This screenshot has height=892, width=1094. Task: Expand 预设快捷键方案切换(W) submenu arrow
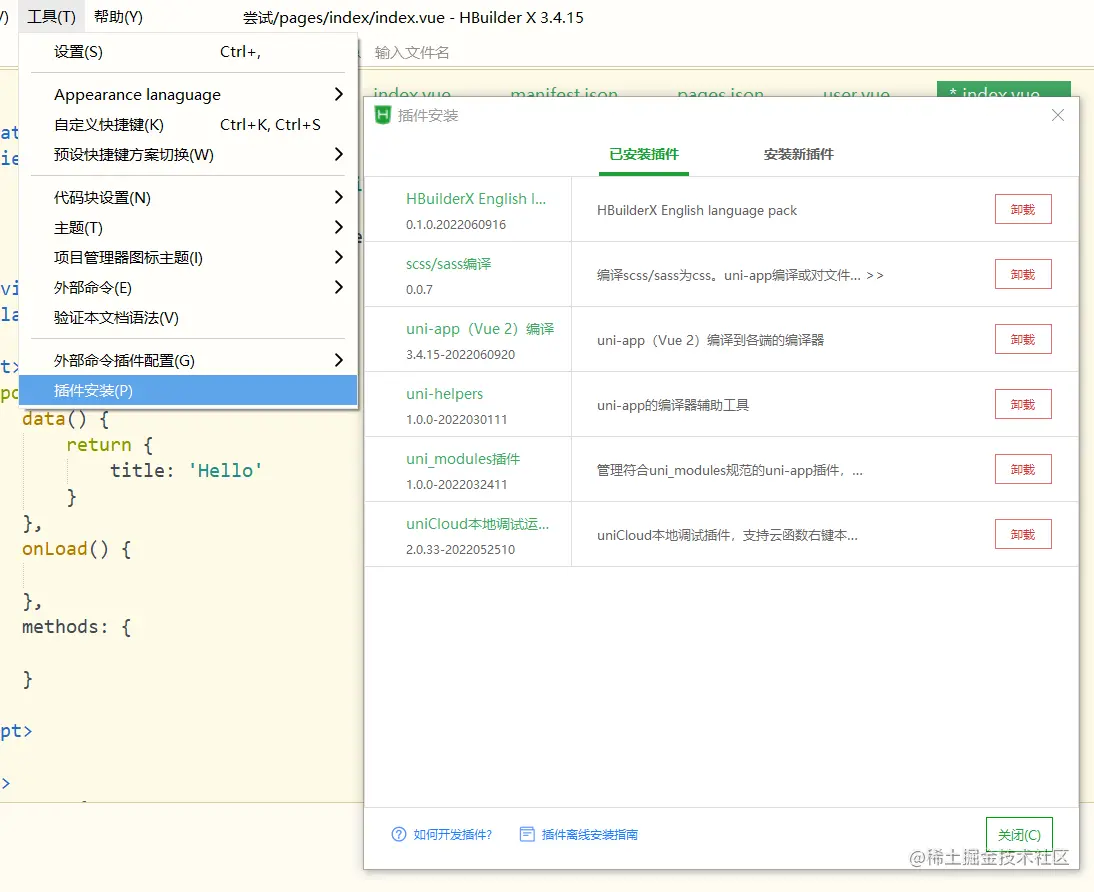click(338, 154)
